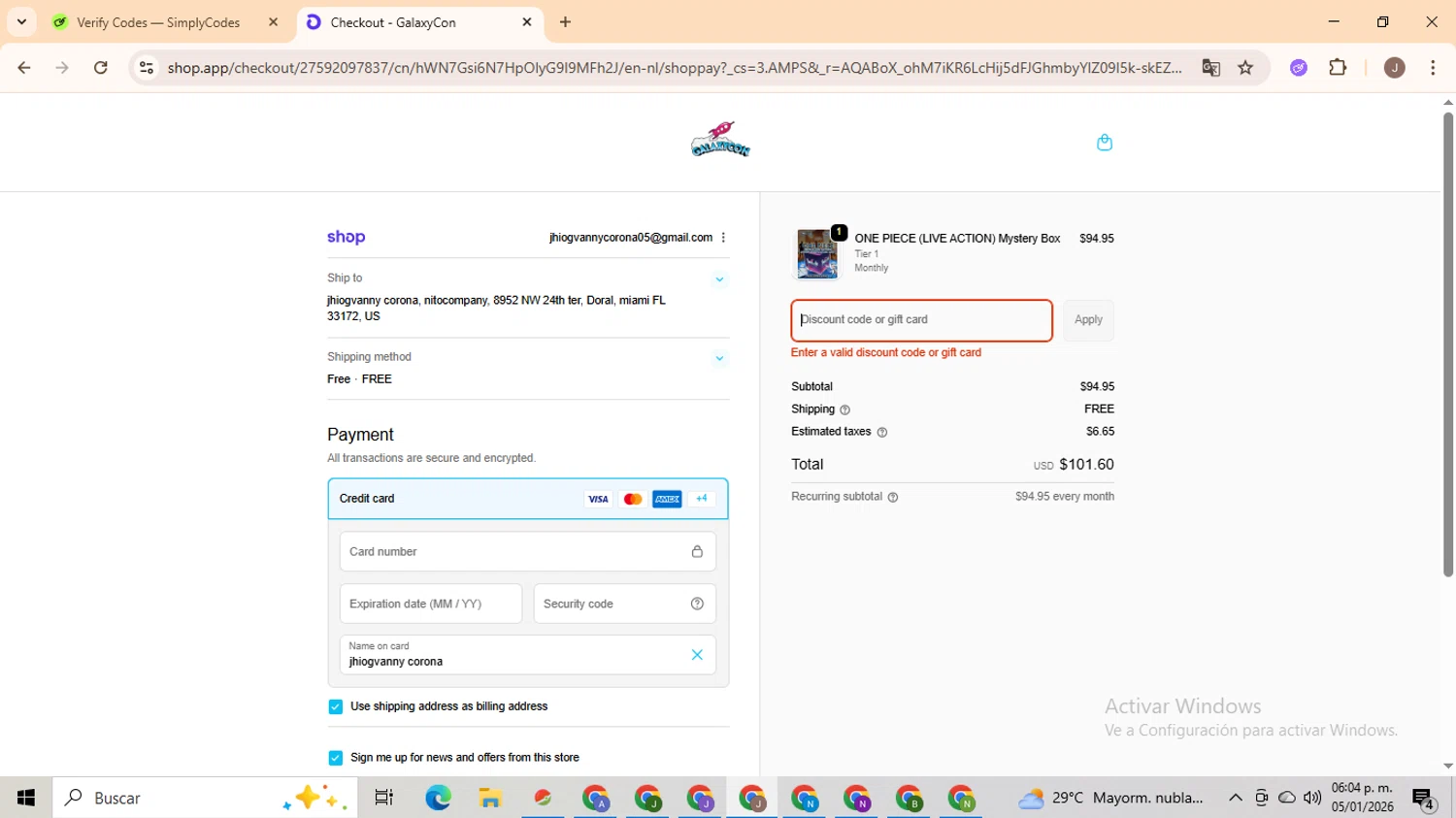Viewport: 1456px width, 818px height.
Task: Open the clock showing 06:04 p. m.
Action: (x=1362, y=798)
